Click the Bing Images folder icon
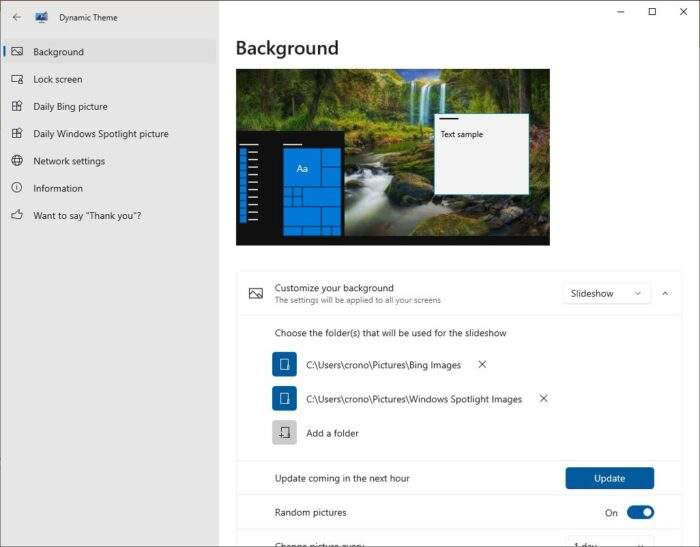This screenshot has height=547, width=700. 284,364
